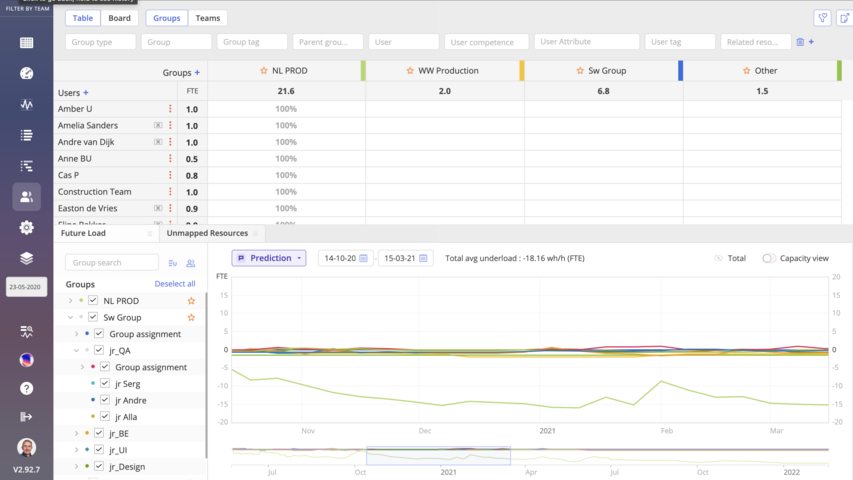This screenshot has width=853, height=480.
Task: Uncheck the jr_QA checkbox
Action: pos(99,350)
